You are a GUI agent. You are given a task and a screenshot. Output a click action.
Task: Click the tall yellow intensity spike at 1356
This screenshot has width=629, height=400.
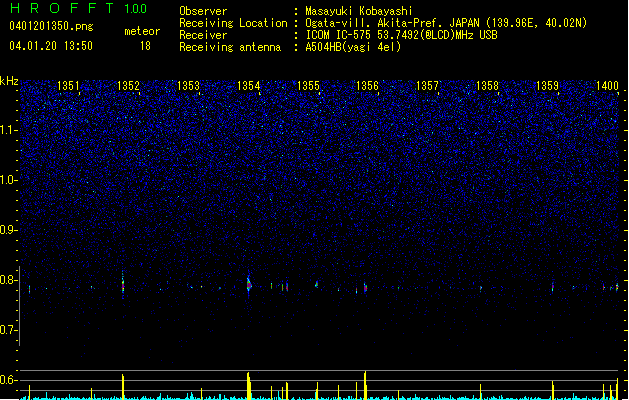365,386
